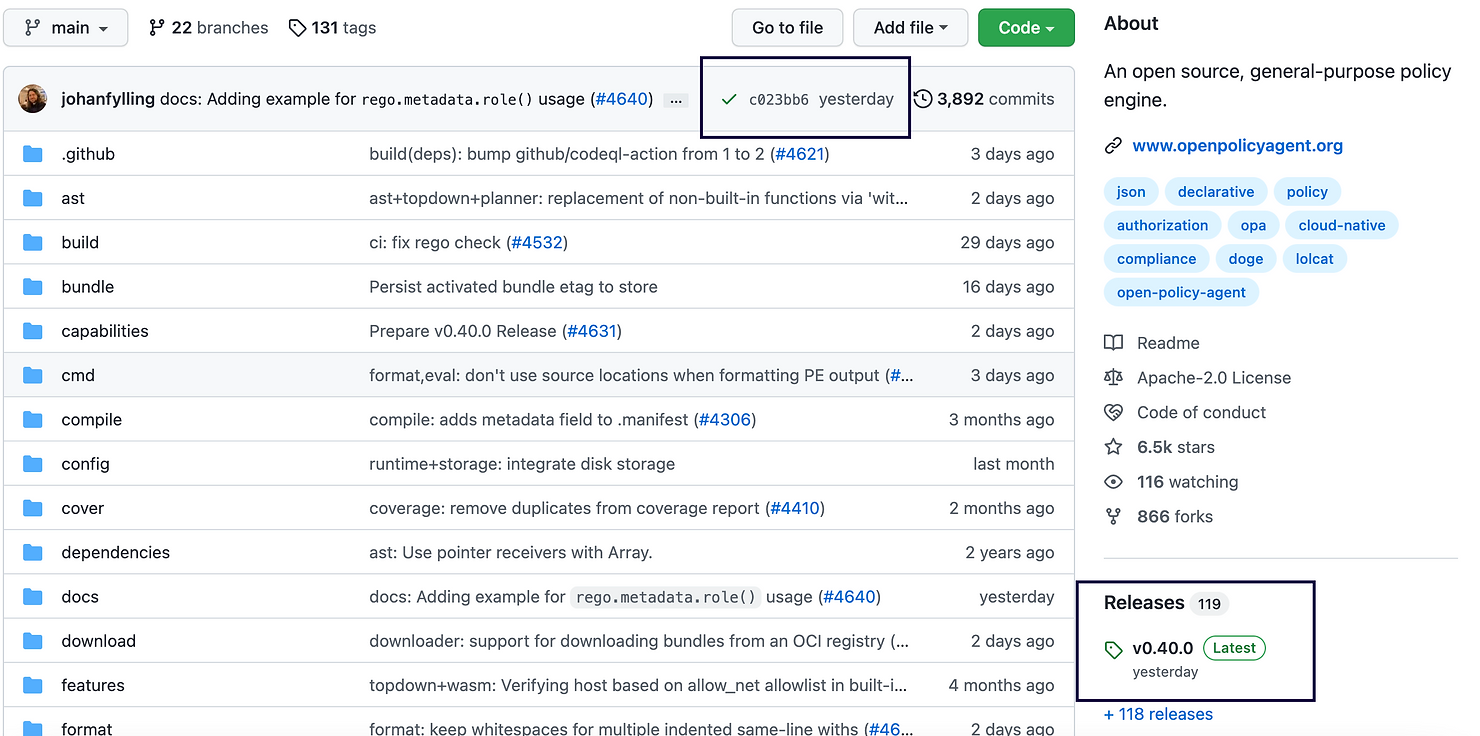
Task: Click the ast folder icon
Action: [x=33, y=198]
